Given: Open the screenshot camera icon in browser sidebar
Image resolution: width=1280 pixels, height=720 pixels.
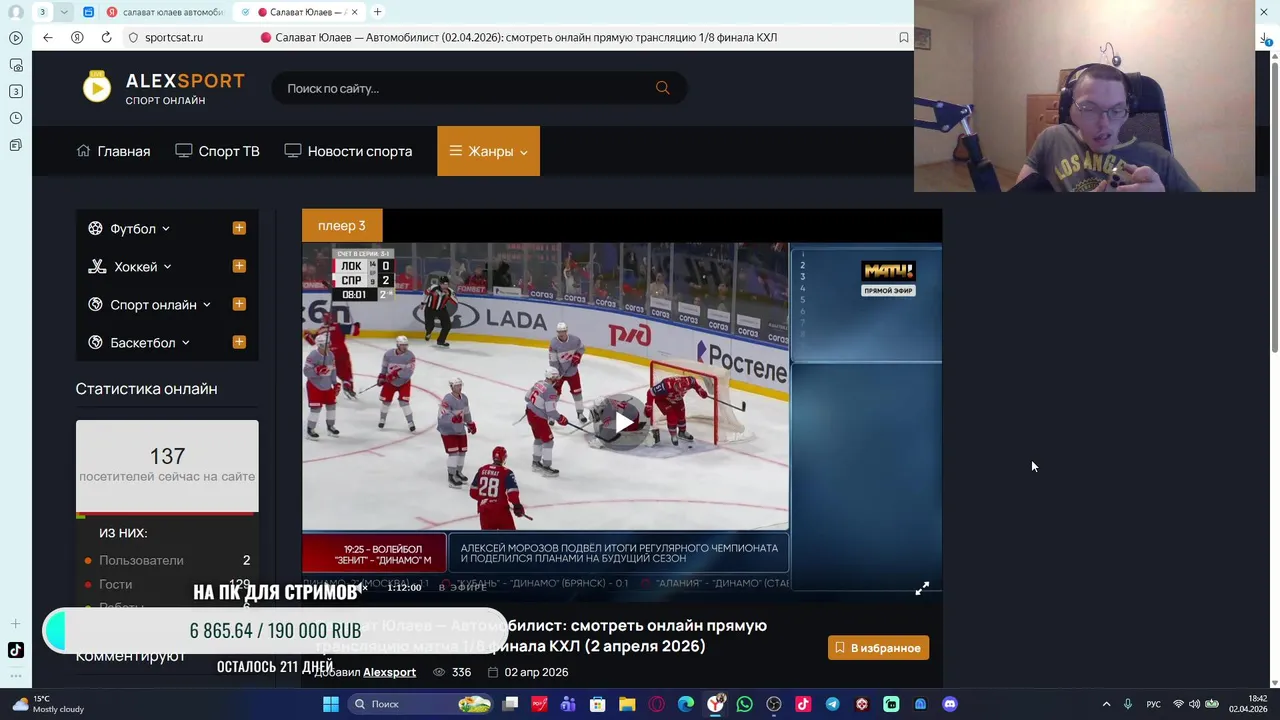Looking at the screenshot, I should click(15, 65).
